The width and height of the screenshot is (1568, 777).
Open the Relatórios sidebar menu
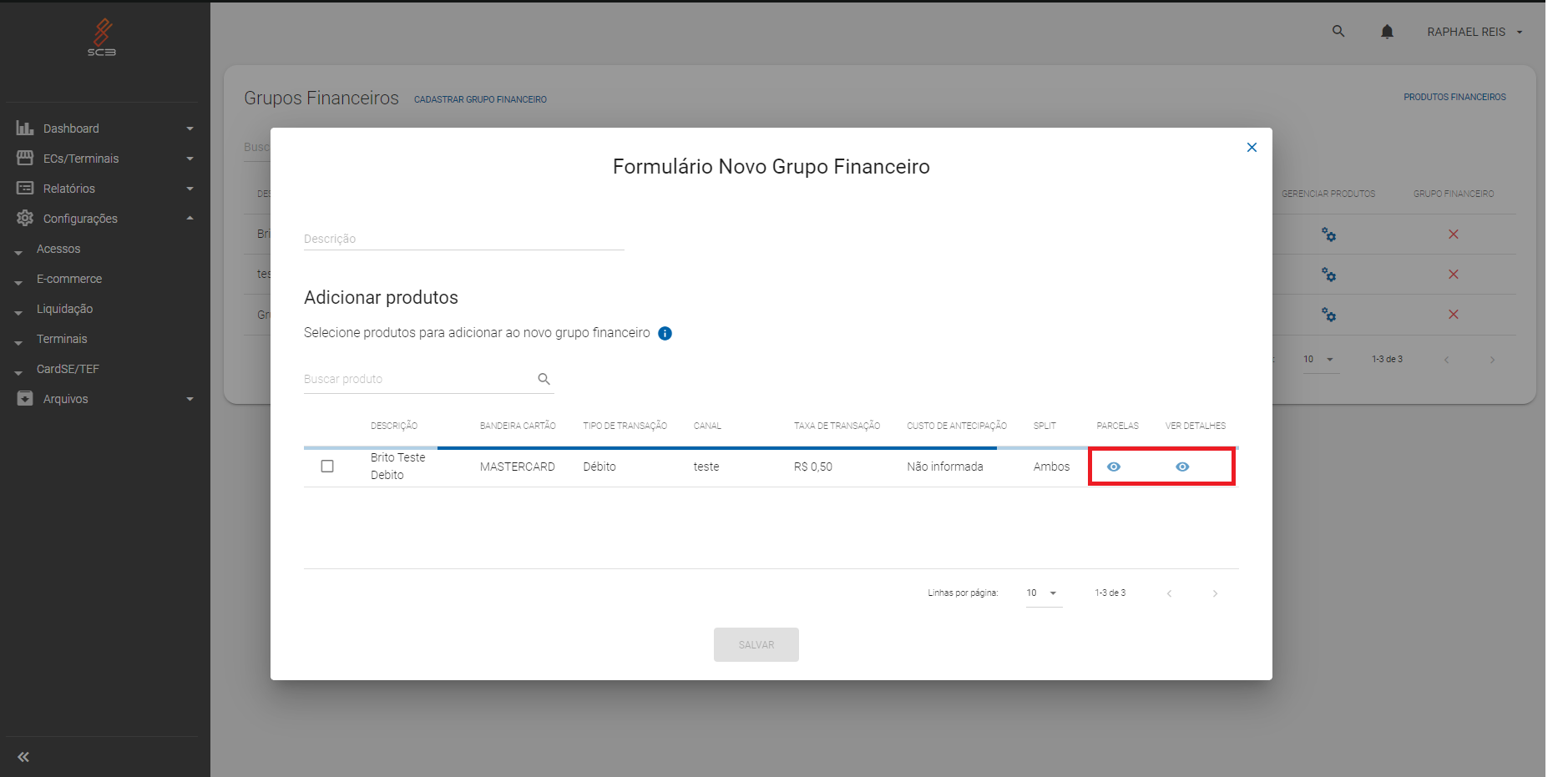click(x=104, y=189)
